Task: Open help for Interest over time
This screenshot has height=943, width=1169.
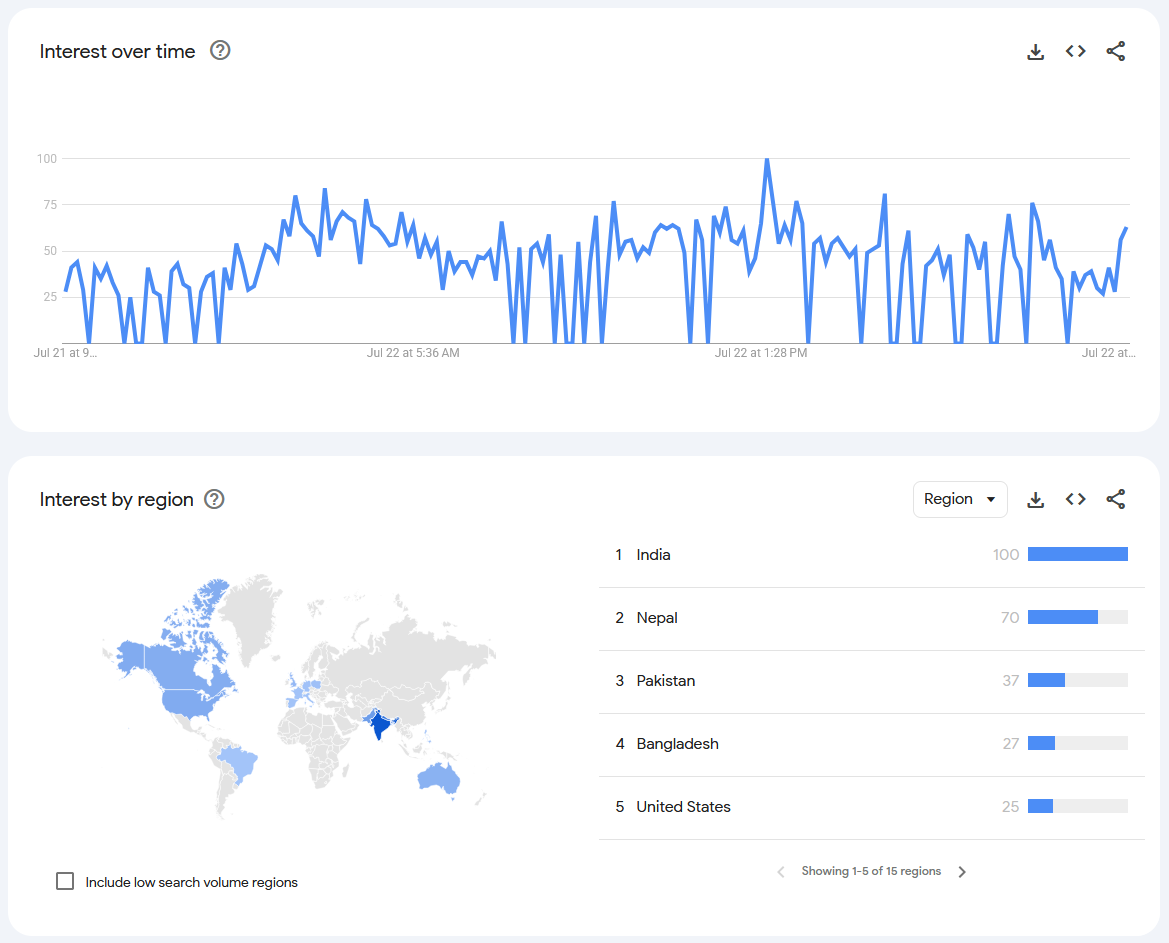Action: (x=220, y=51)
